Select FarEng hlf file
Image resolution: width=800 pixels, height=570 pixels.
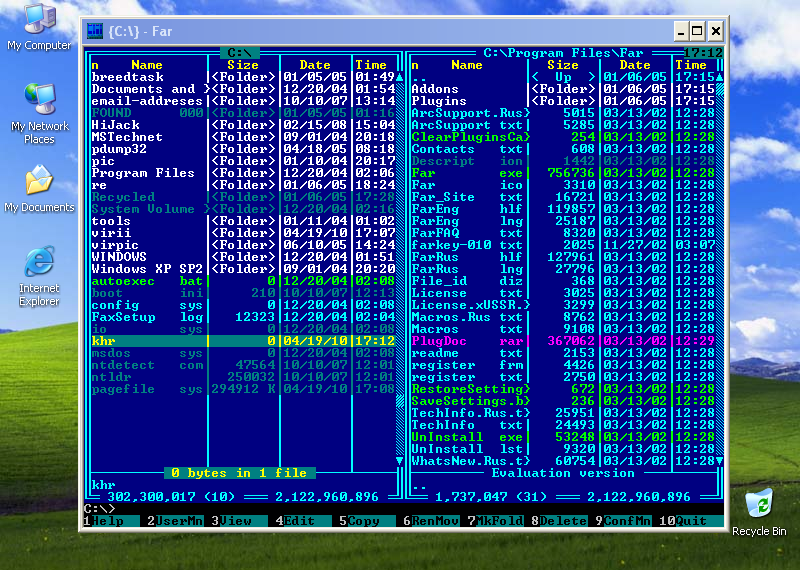(x=563, y=209)
